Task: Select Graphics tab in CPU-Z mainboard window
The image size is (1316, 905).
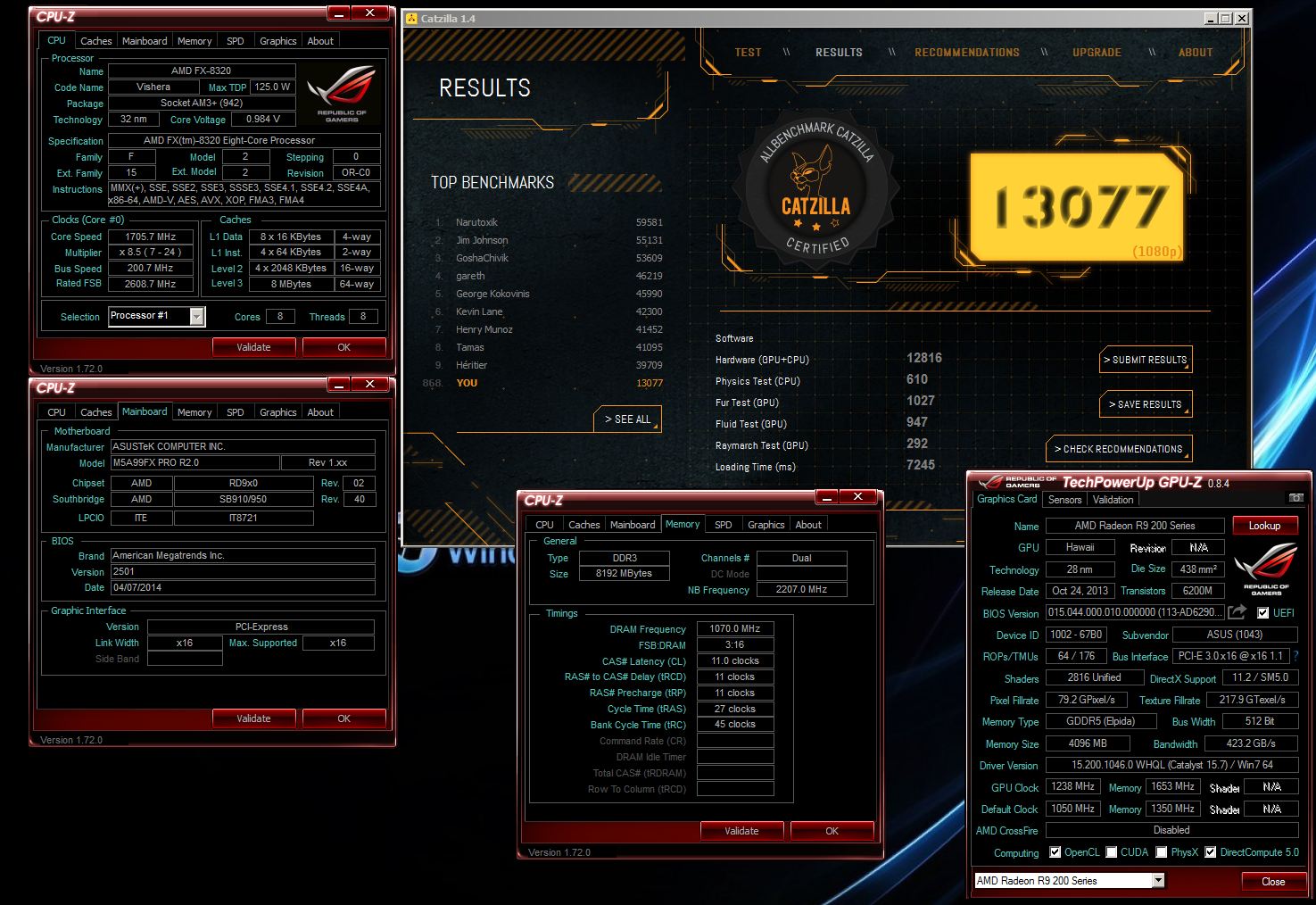Action: [277, 412]
